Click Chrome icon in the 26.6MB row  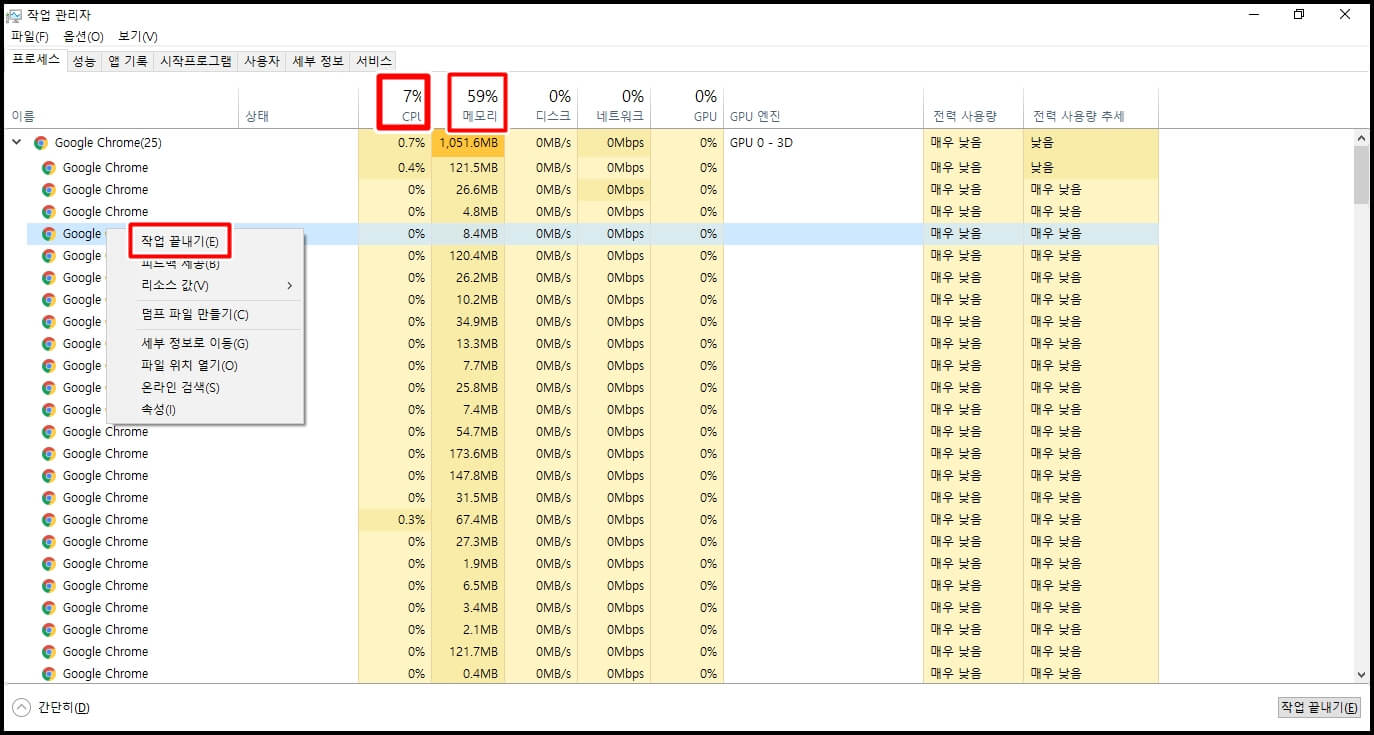[49, 190]
